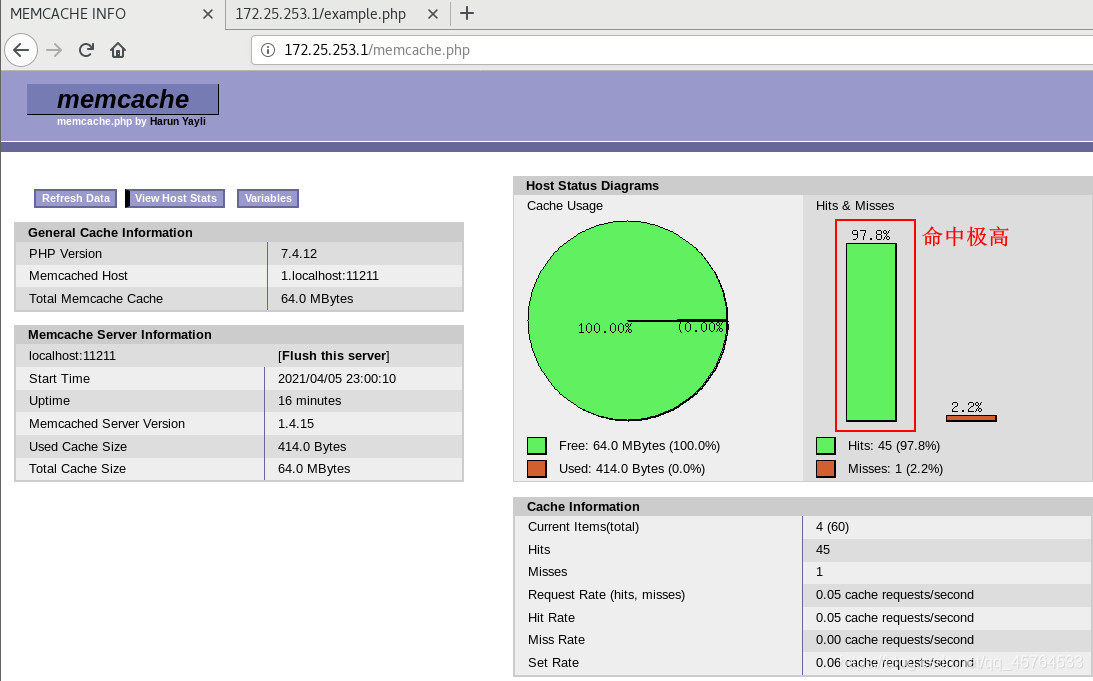The image size is (1093, 681).
Task: Switch to the MEMCACHE INFO tab
Action: coord(113,14)
